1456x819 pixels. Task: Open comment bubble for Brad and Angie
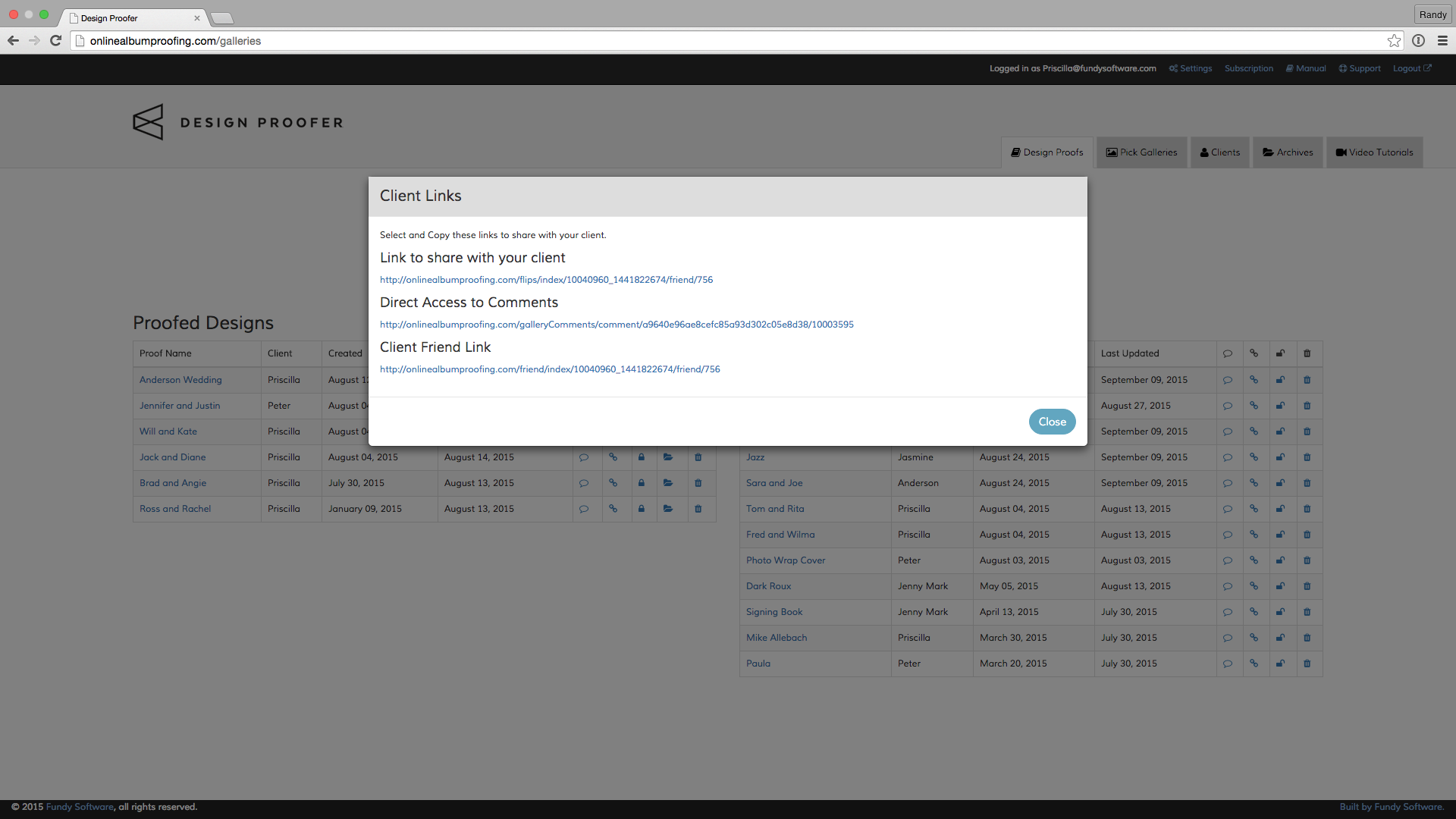click(583, 483)
